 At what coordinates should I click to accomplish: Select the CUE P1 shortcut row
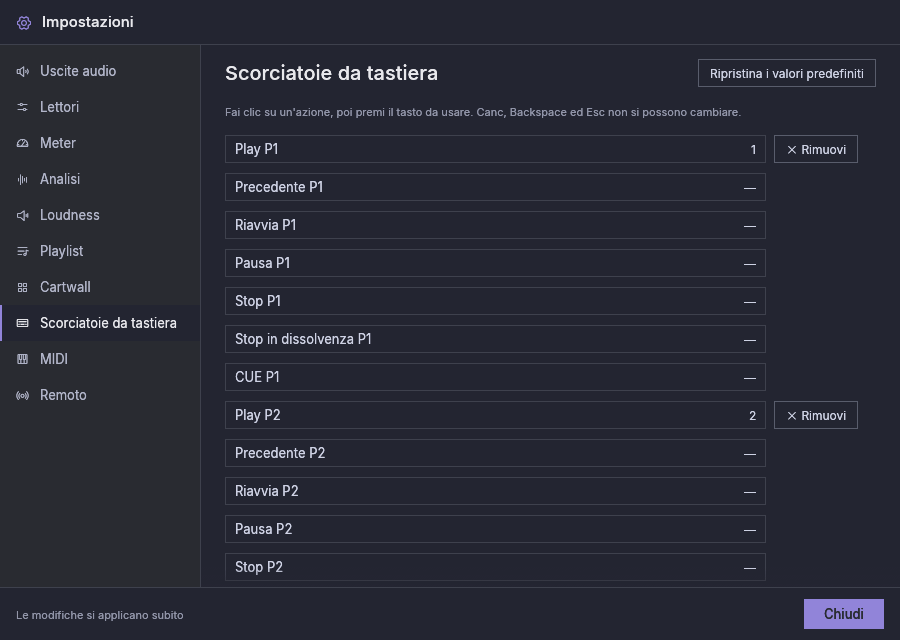495,377
